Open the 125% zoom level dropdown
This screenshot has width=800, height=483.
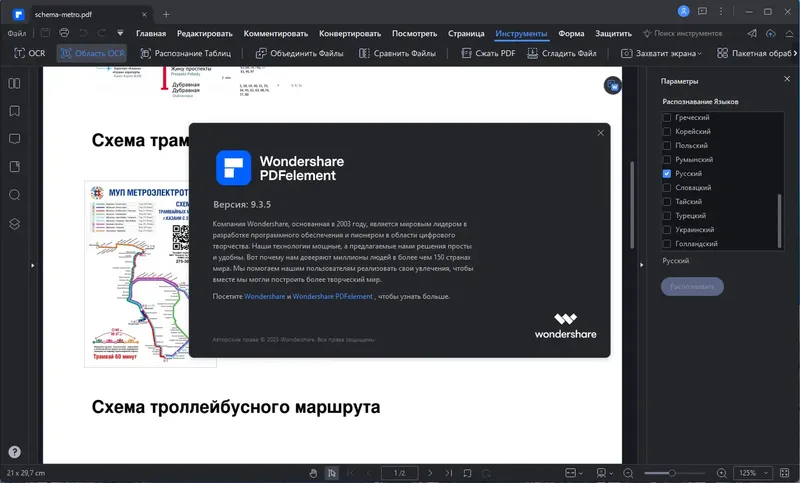[x=753, y=473]
